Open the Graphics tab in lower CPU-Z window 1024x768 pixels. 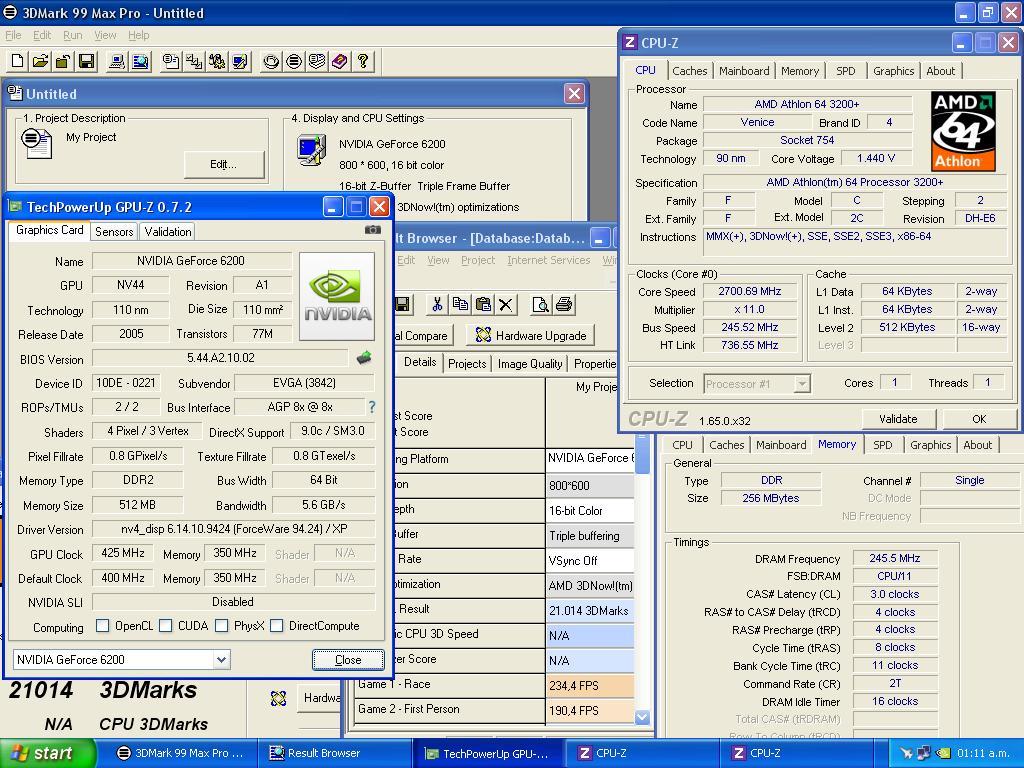[x=931, y=445]
